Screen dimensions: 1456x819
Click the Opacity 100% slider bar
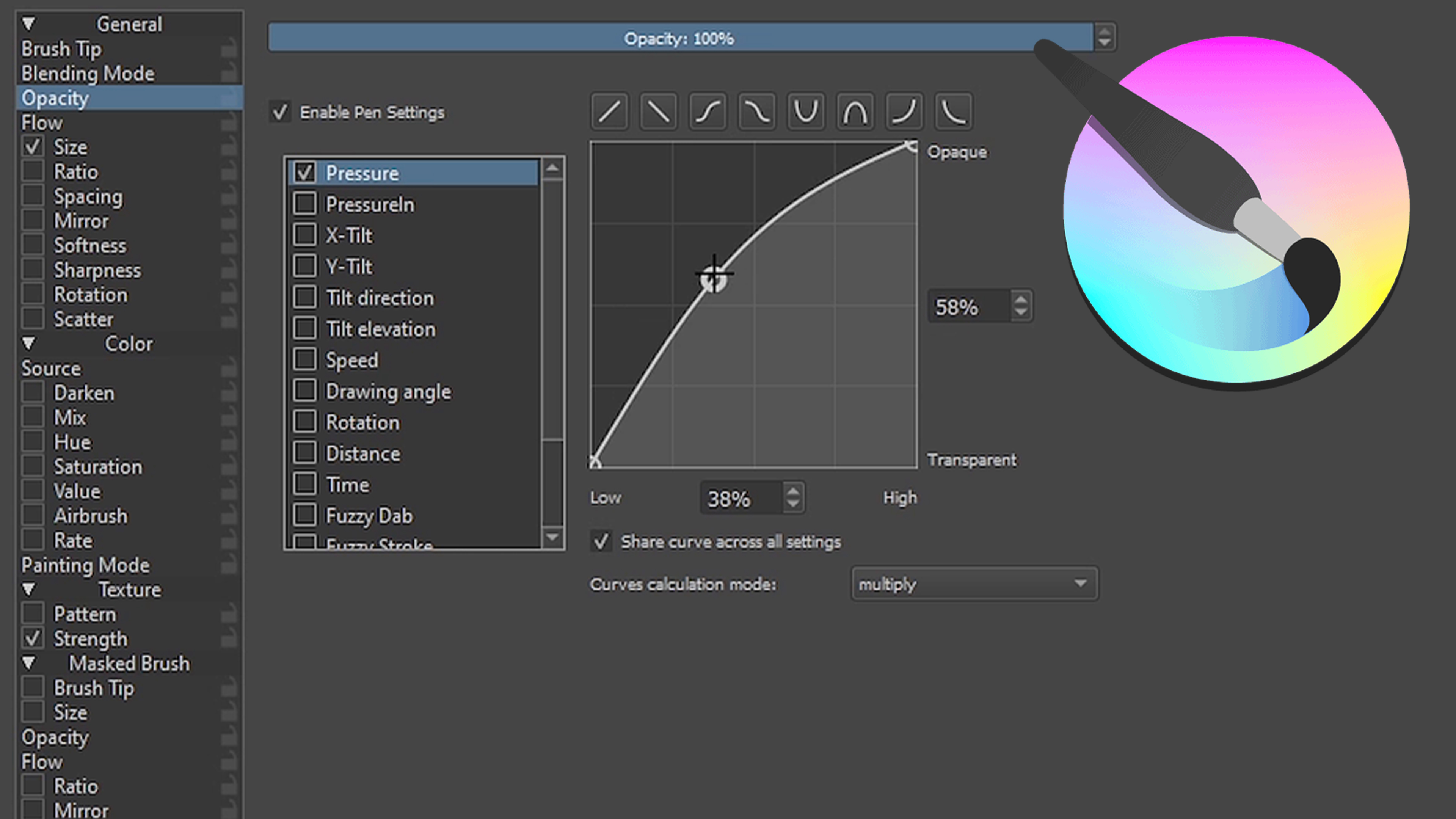click(x=678, y=38)
